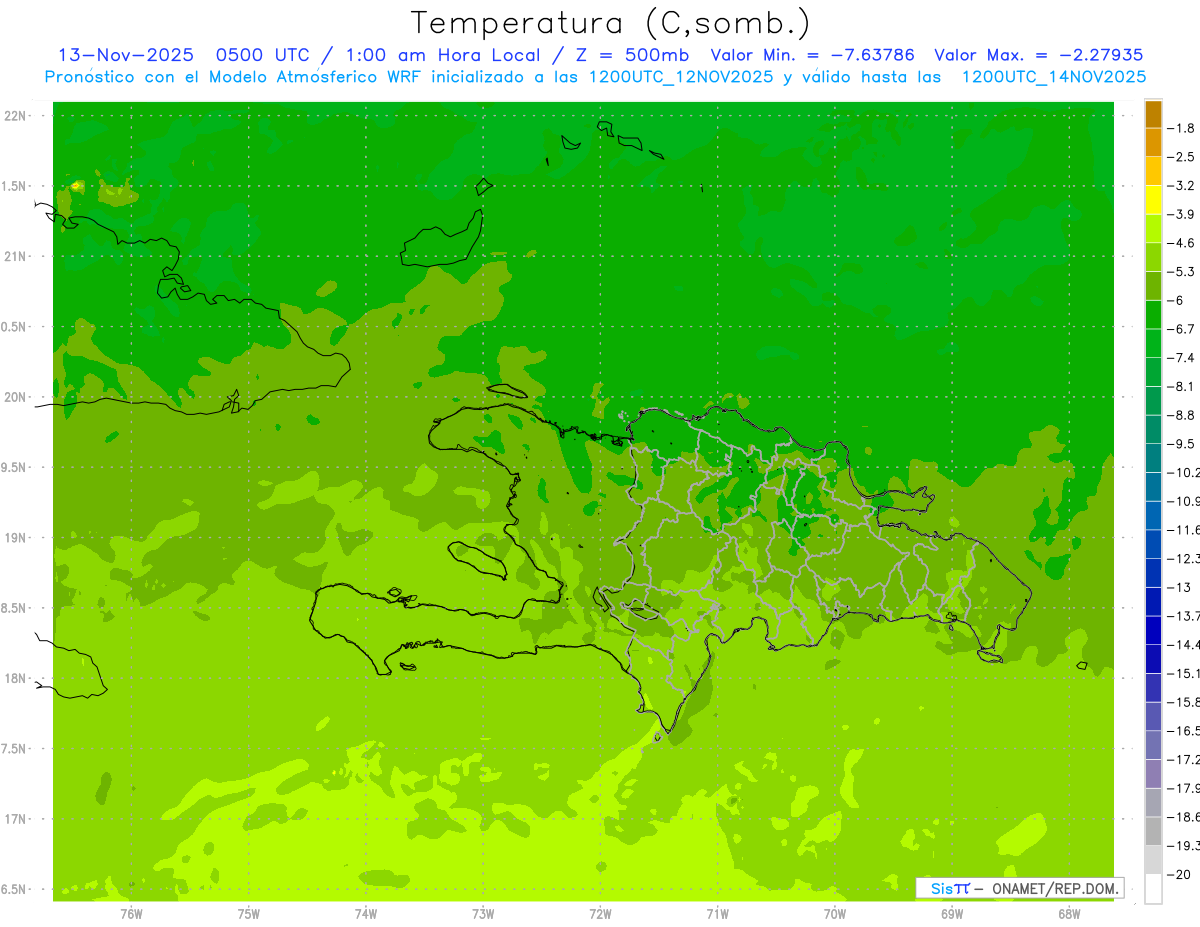Click the '72W' longitude label
The height and width of the screenshot is (927, 1200).
pyautogui.click(x=600, y=914)
